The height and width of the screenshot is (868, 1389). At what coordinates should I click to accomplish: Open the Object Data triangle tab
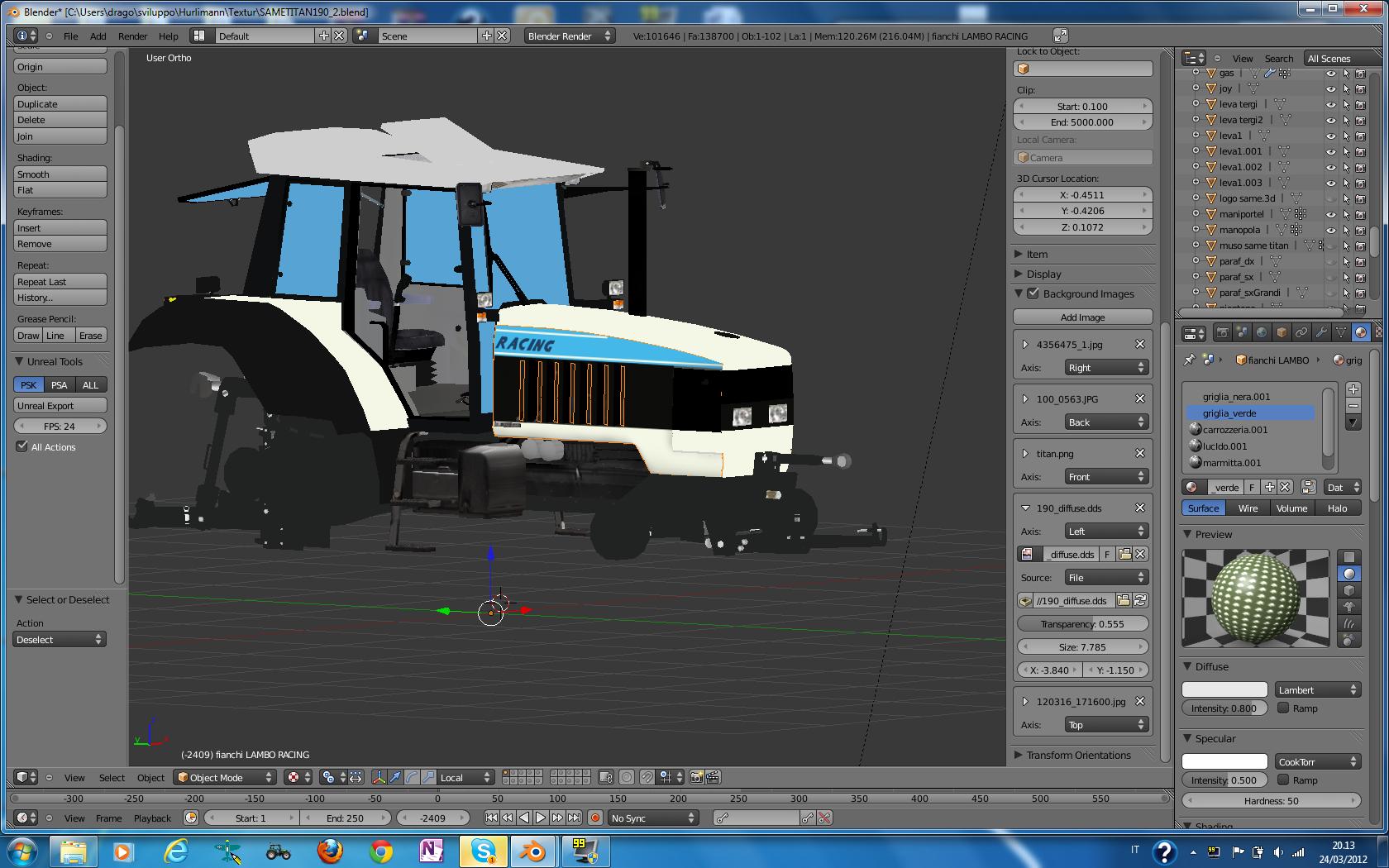[1341, 332]
